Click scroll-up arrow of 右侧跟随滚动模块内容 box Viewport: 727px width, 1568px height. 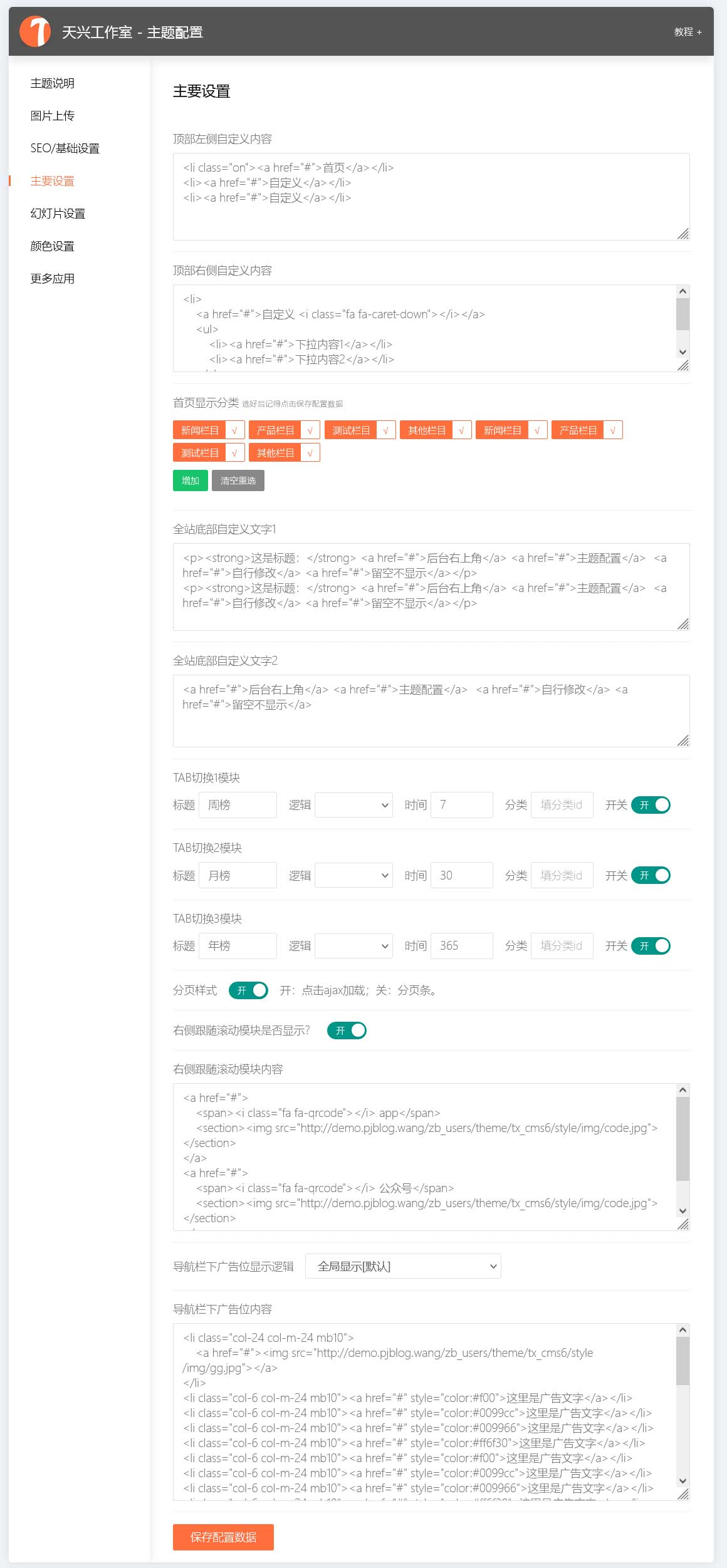(683, 1090)
